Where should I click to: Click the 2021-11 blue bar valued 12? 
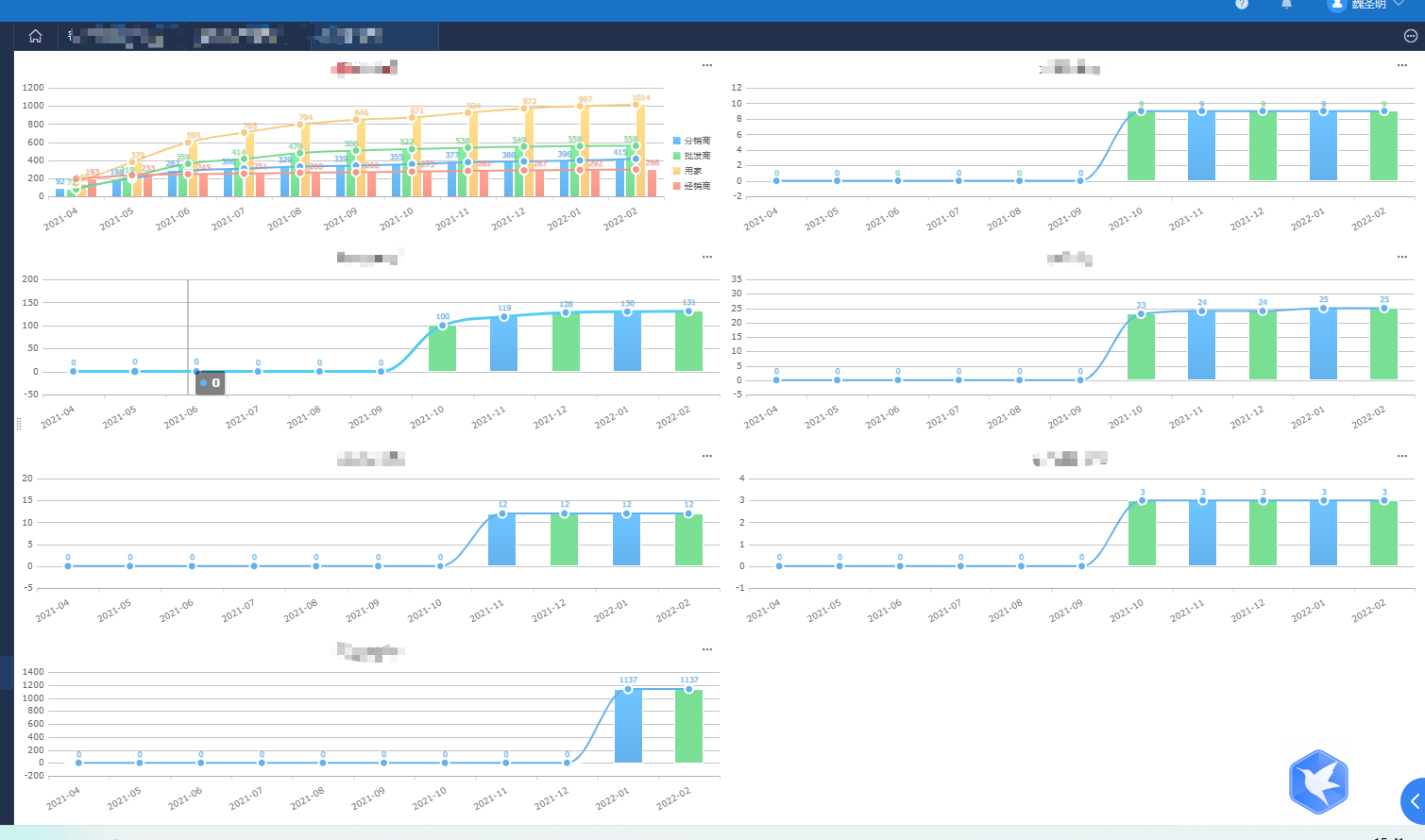click(501, 540)
